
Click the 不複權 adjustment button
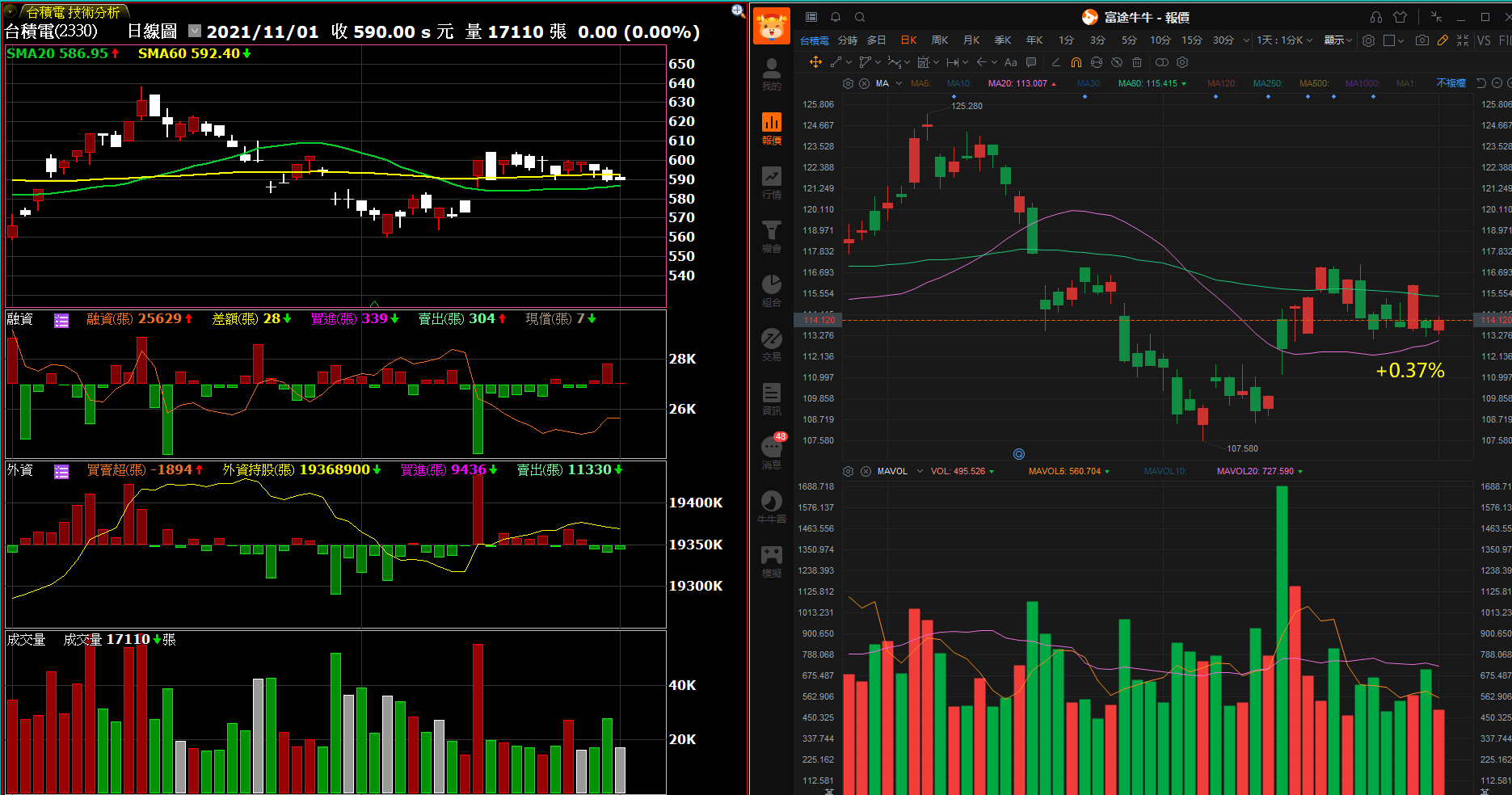1451,83
